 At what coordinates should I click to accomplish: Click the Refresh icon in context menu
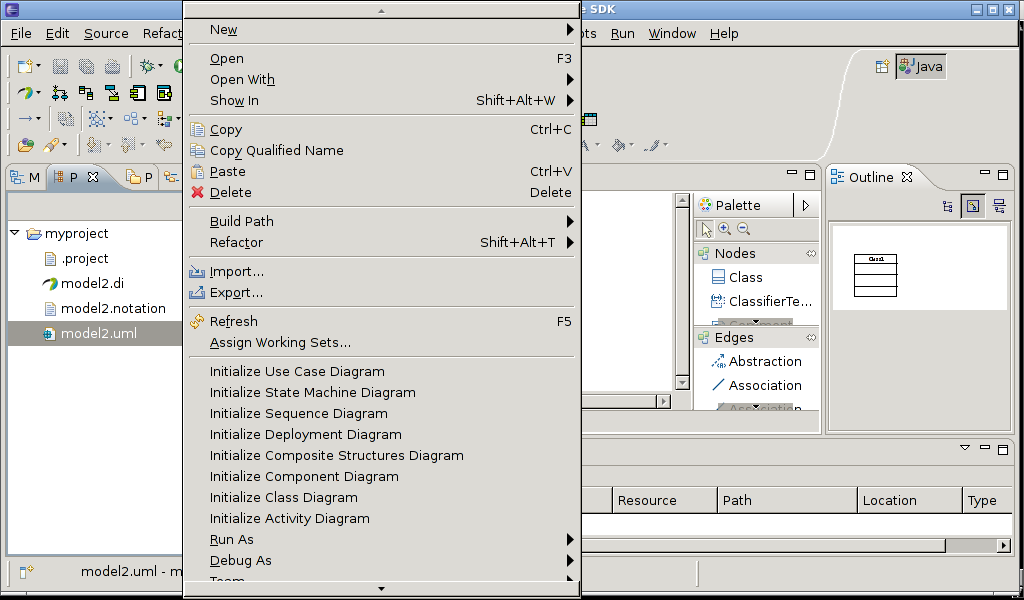coord(197,321)
